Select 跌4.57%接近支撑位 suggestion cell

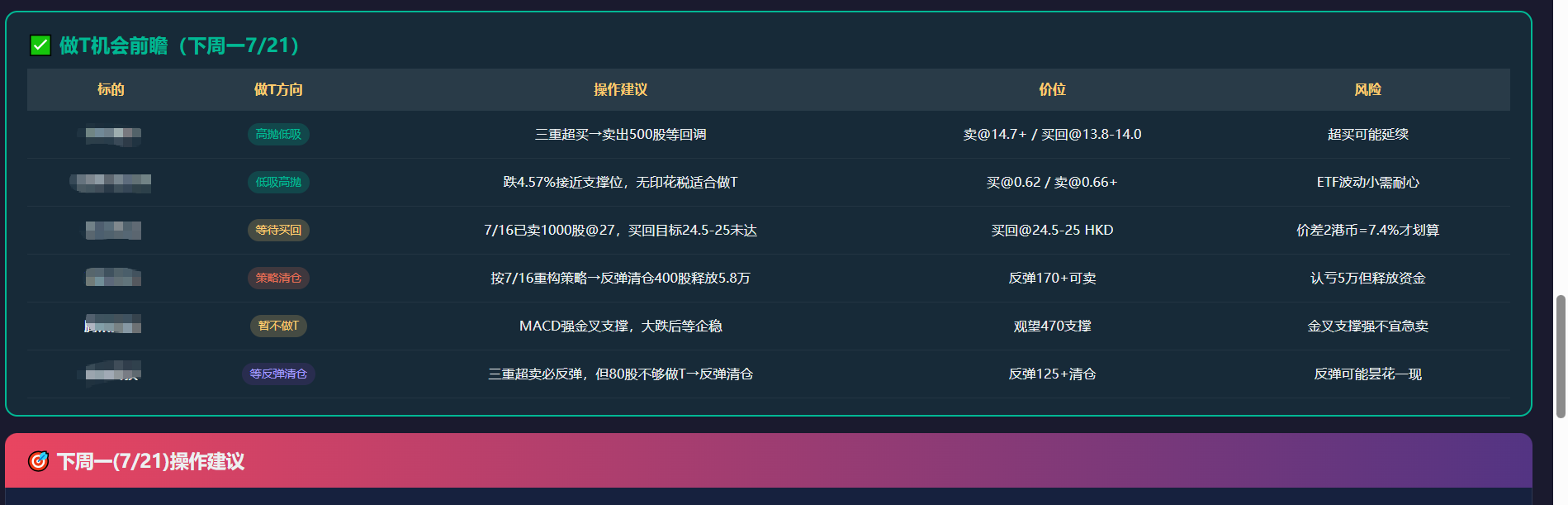(x=620, y=182)
